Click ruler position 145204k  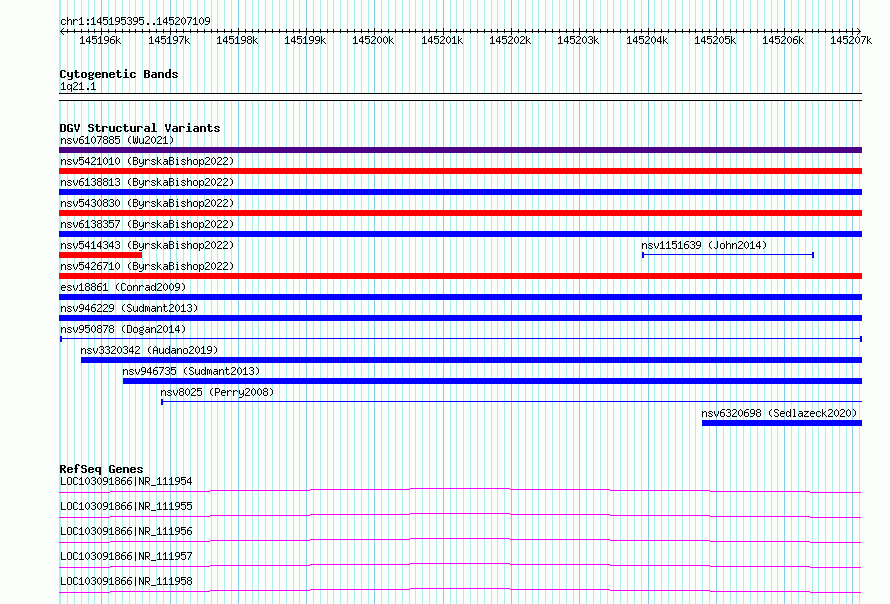tap(647, 40)
